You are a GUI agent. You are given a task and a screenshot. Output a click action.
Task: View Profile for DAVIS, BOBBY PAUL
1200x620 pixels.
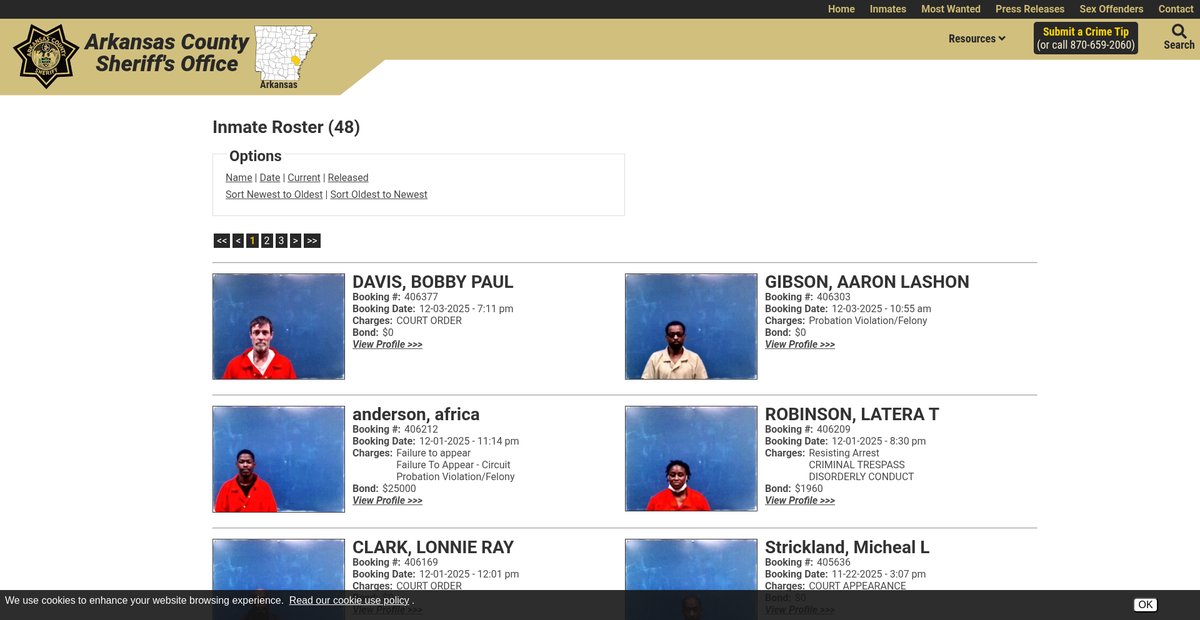click(x=387, y=345)
